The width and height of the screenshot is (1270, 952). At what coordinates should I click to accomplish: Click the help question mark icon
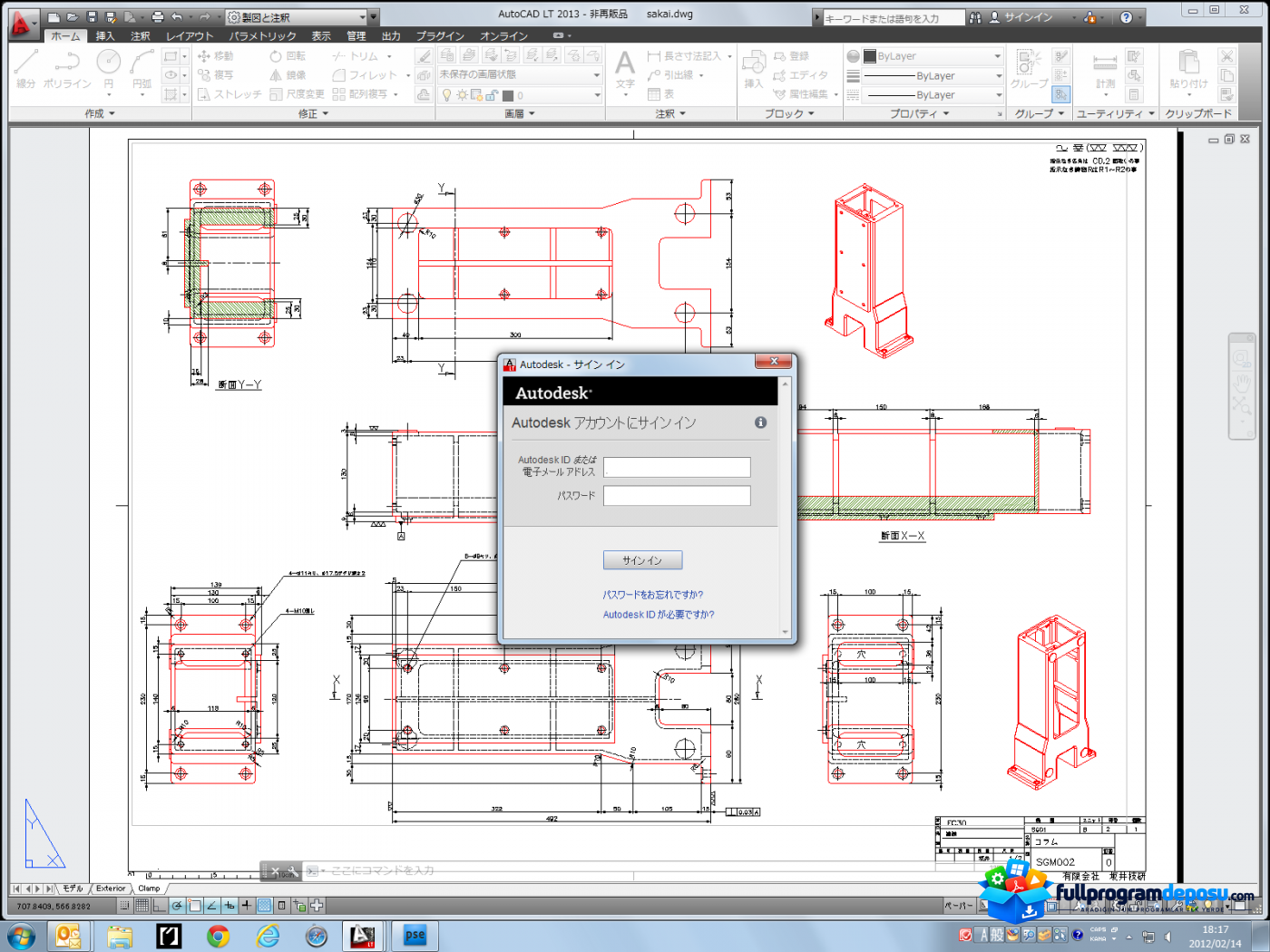(x=1127, y=17)
